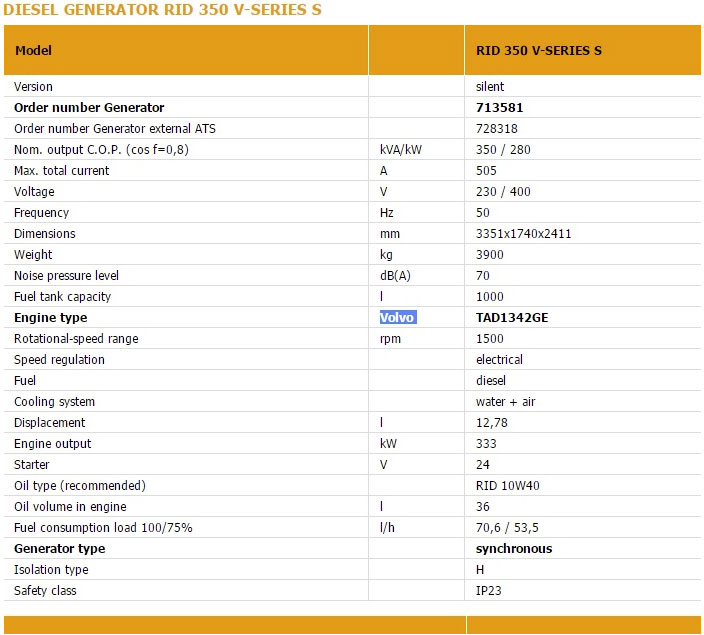This screenshot has width=704, height=635.
Task: Click the 'Speed regulation' label
Action: 59,360
